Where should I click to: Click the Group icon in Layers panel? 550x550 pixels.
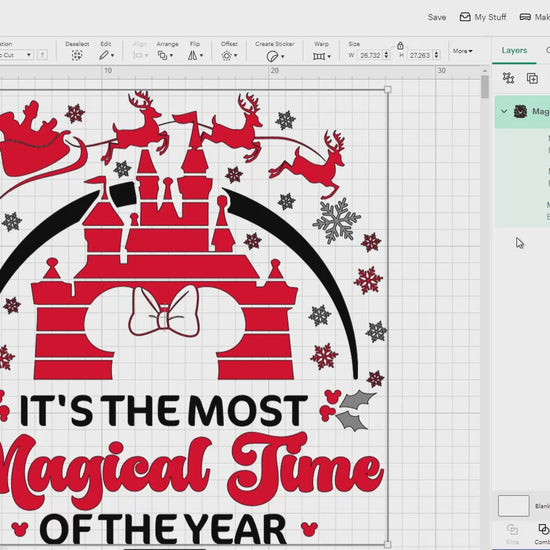(x=509, y=78)
